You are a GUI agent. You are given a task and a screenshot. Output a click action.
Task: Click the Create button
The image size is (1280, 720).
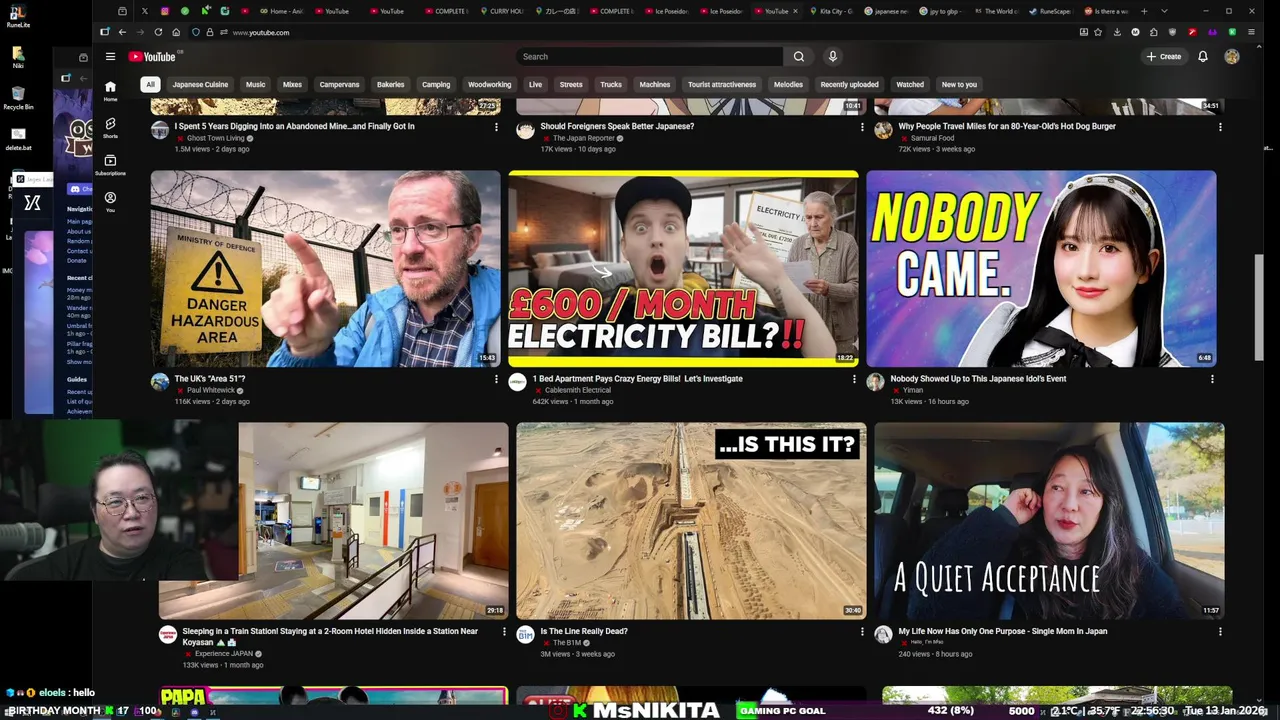click(x=1164, y=57)
